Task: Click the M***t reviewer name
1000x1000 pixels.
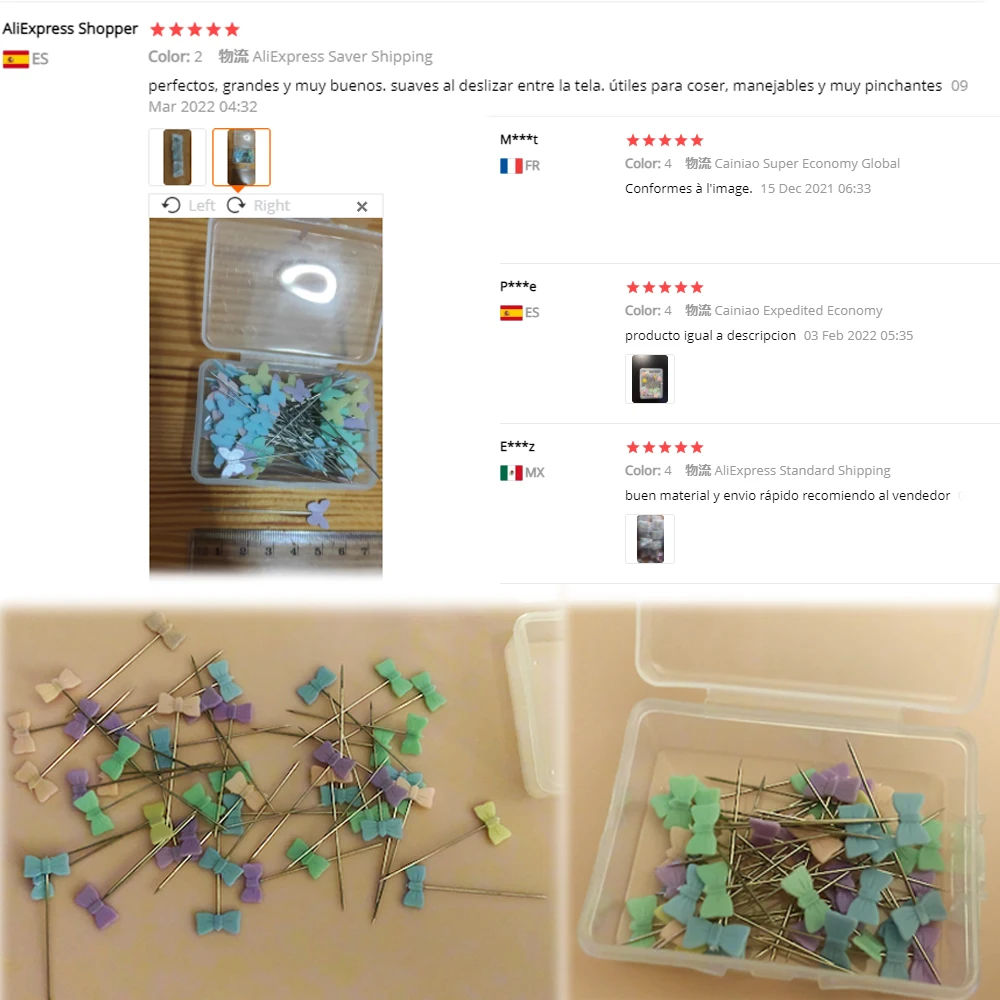Action: 519,139
